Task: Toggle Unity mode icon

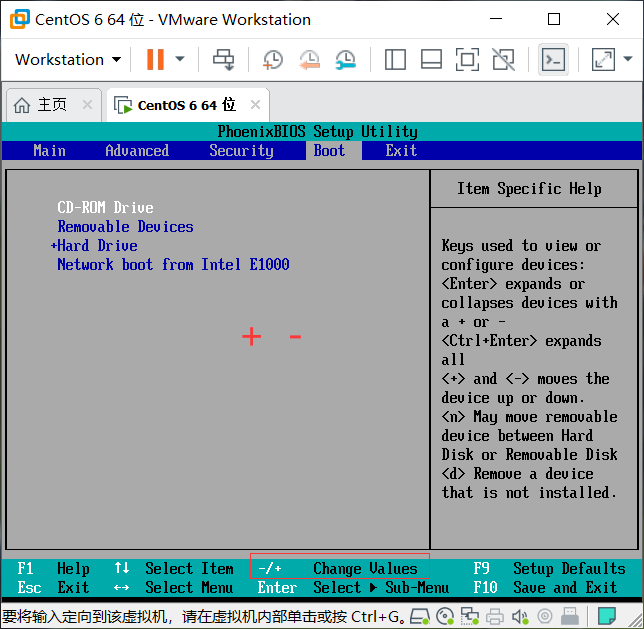Action: (x=504, y=60)
